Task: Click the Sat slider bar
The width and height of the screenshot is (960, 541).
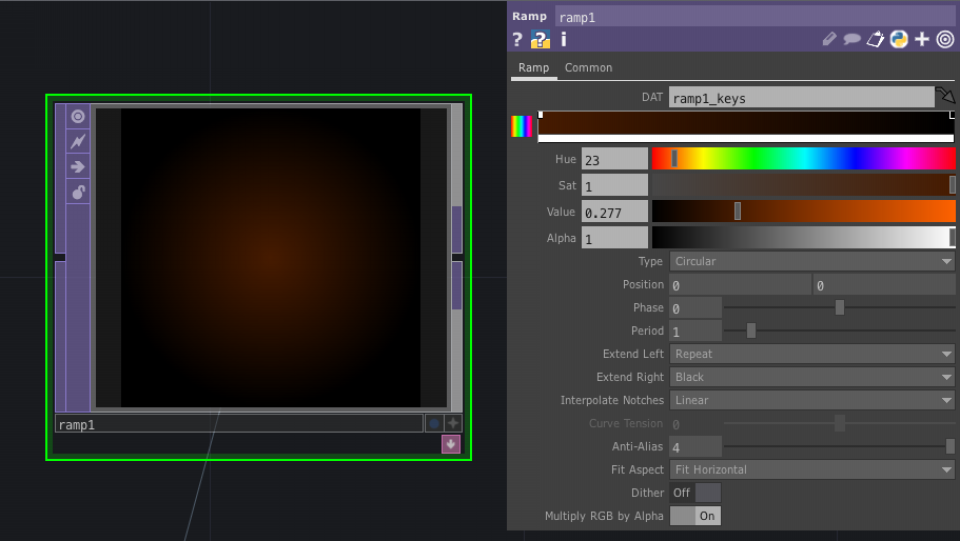Action: pos(803,185)
